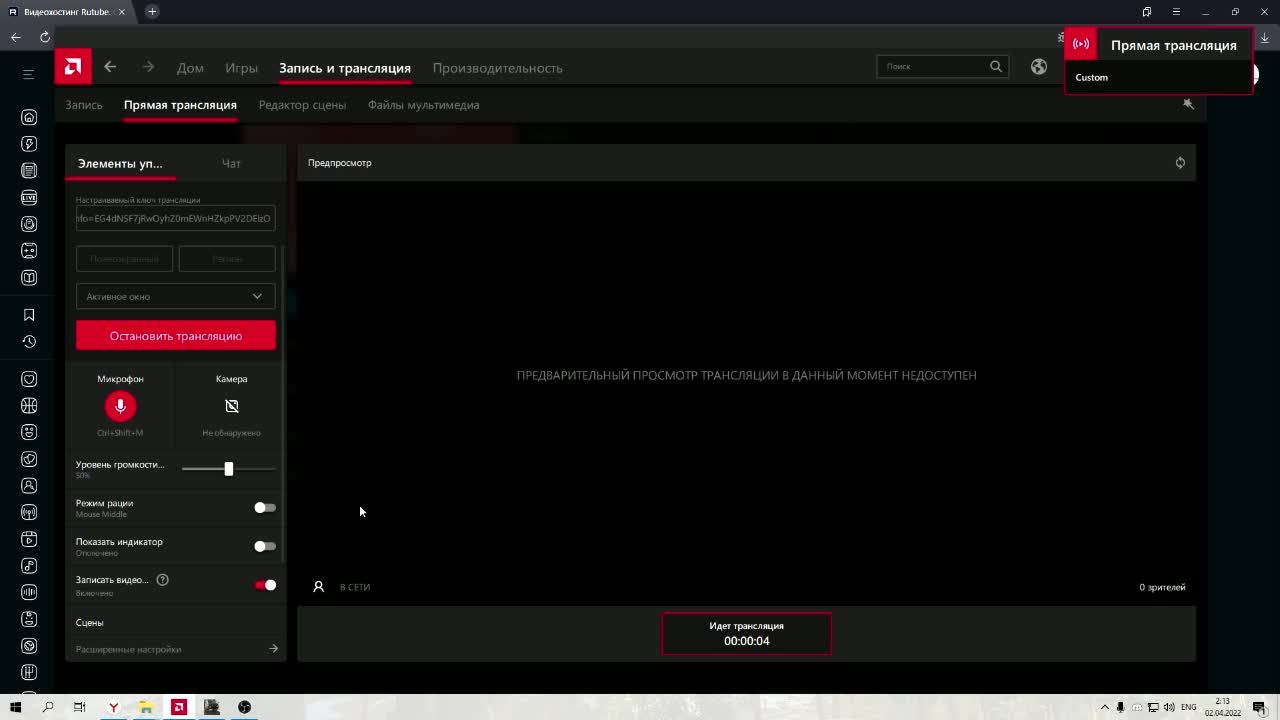Reload the browser page
This screenshot has width=1280, height=720.
click(45, 37)
